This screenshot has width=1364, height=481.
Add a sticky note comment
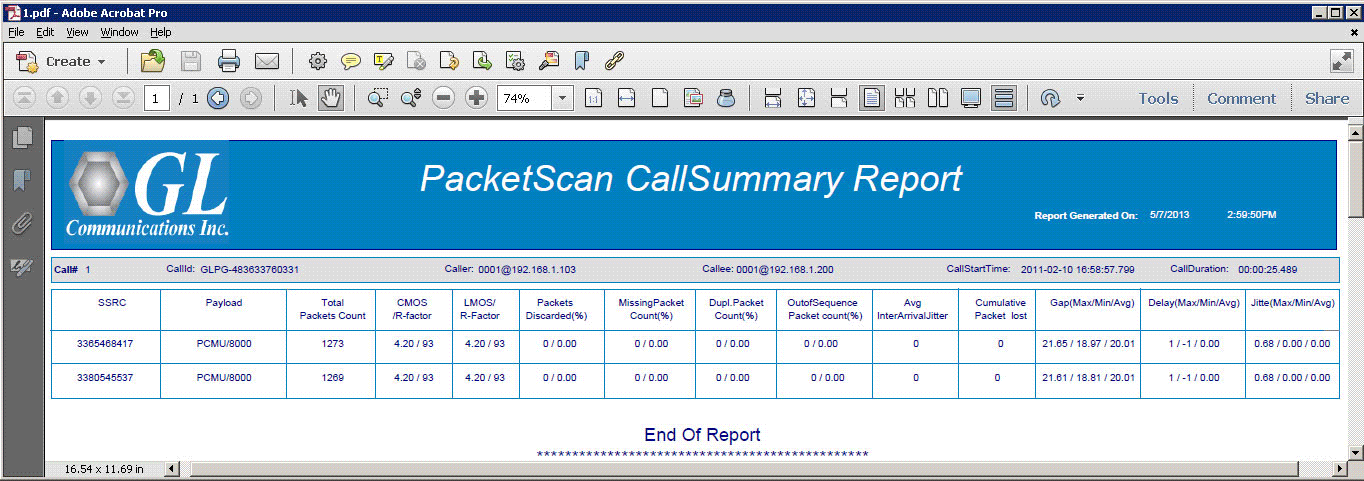(x=351, y=61)
